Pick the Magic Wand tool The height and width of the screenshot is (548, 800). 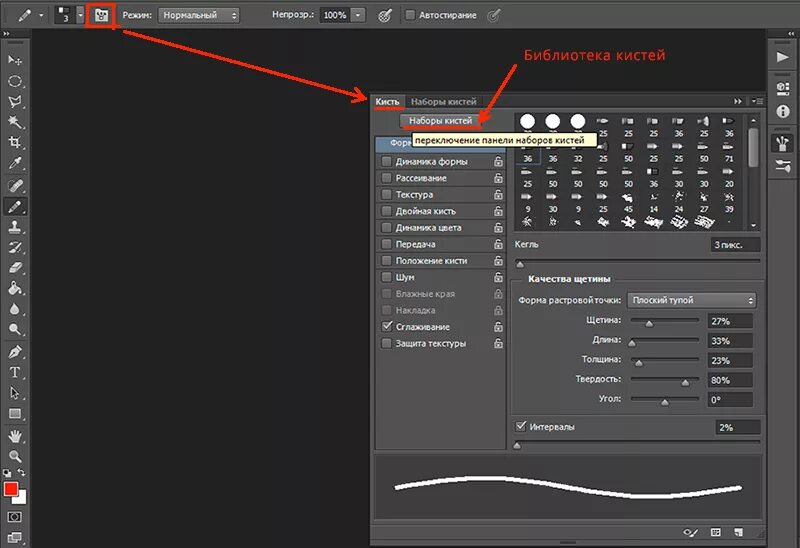point(15,122)
